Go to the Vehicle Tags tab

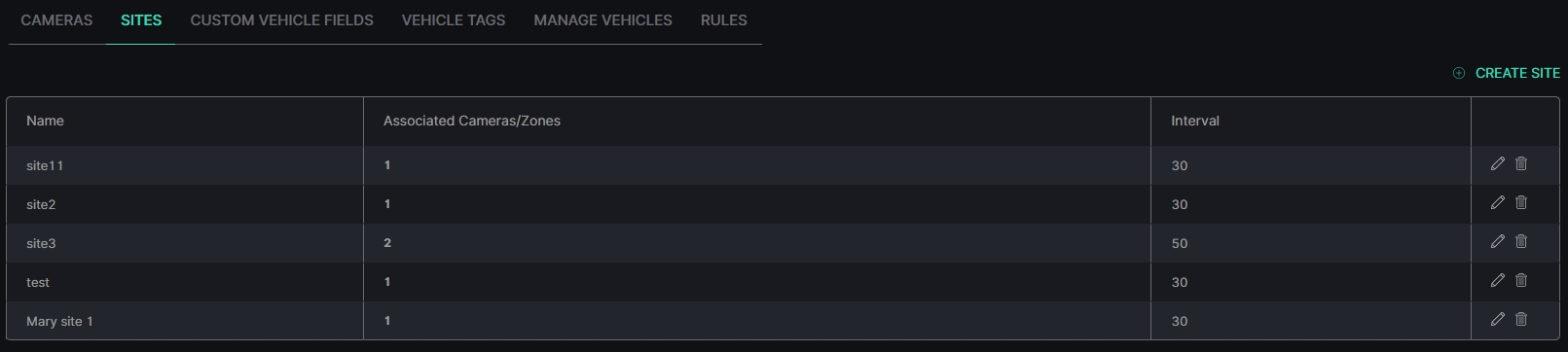click(454, 20)
